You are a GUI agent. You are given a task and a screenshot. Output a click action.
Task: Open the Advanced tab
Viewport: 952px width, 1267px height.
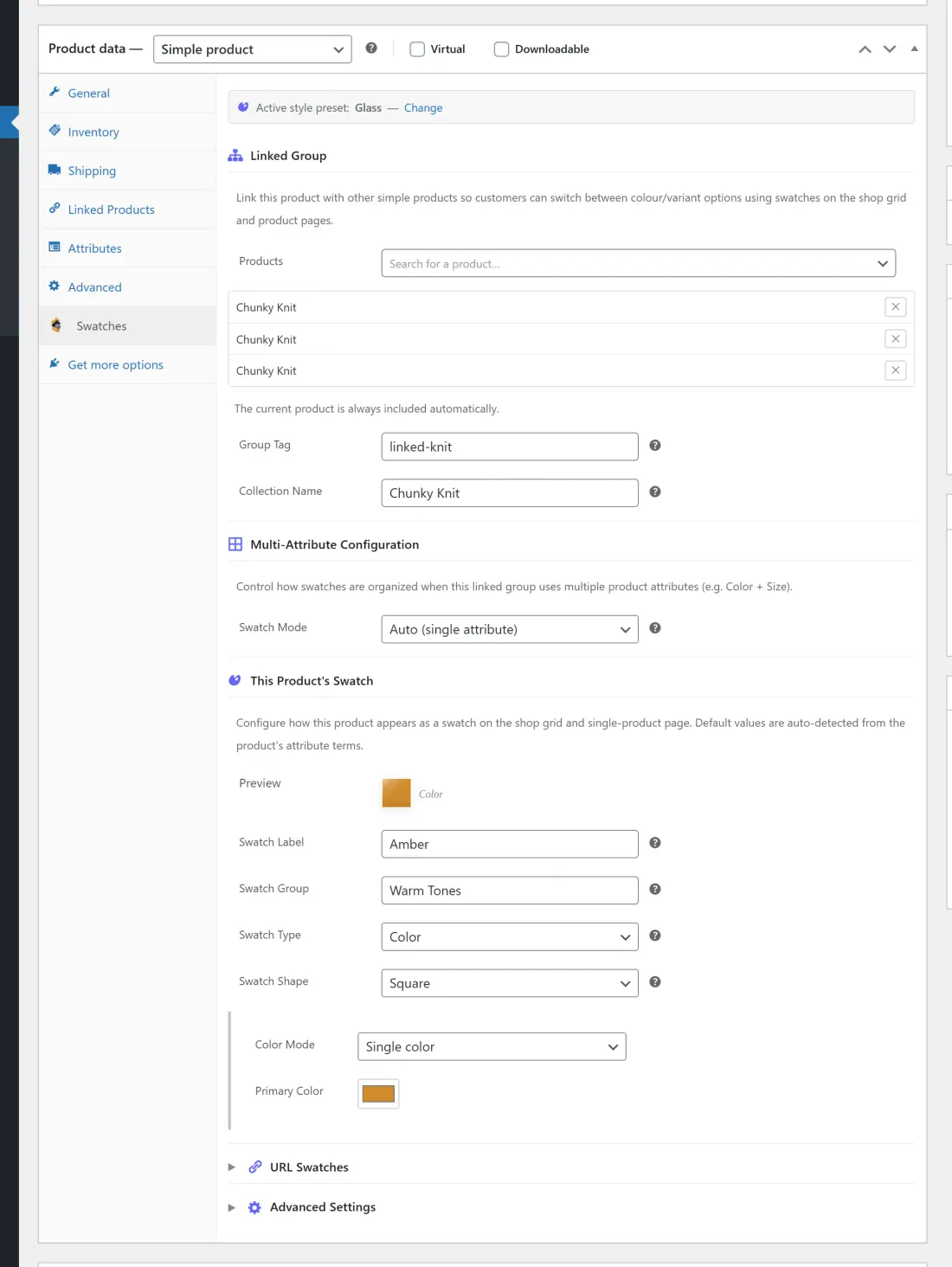127,287
